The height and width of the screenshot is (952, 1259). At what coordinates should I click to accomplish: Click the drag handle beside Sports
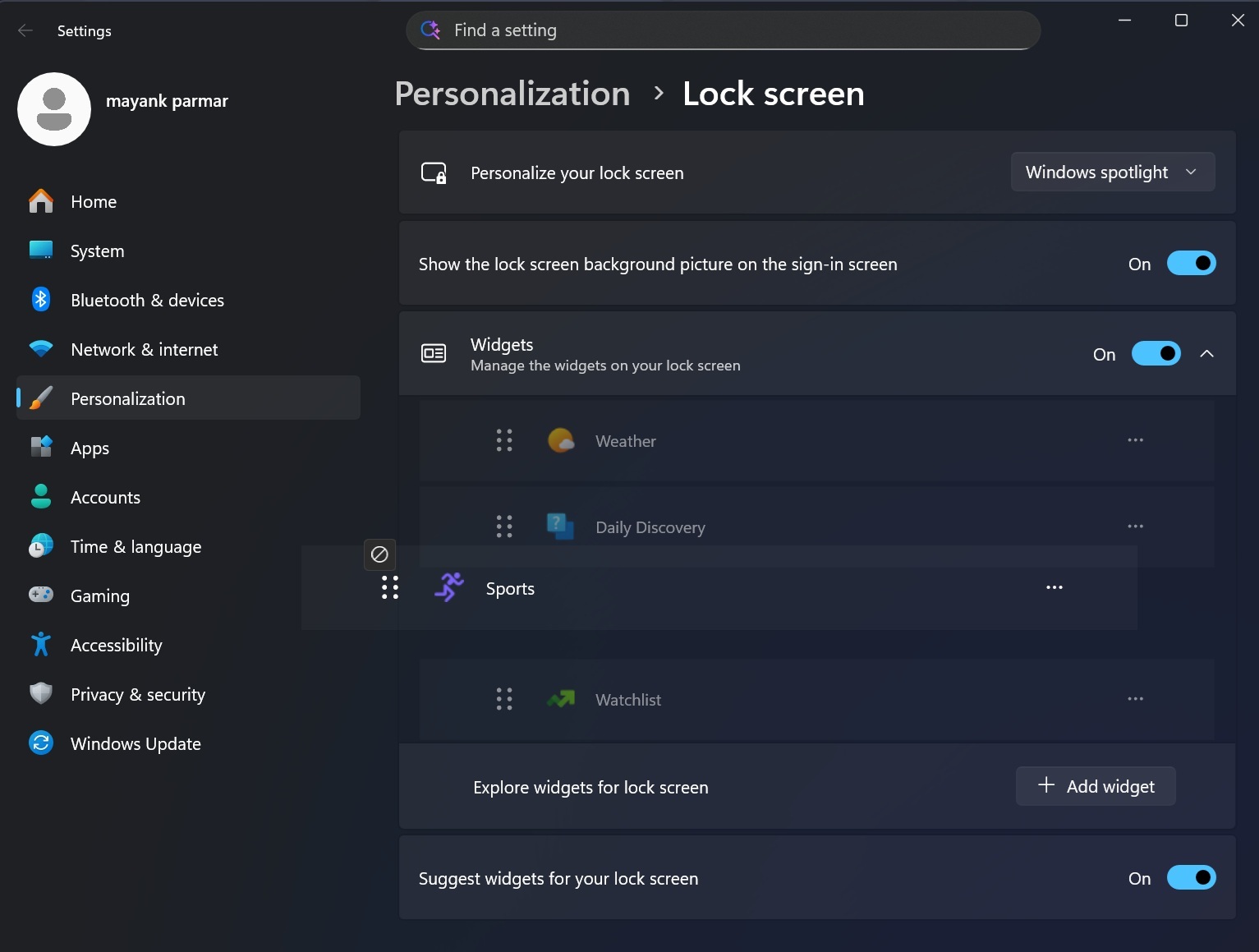(390, 587)
